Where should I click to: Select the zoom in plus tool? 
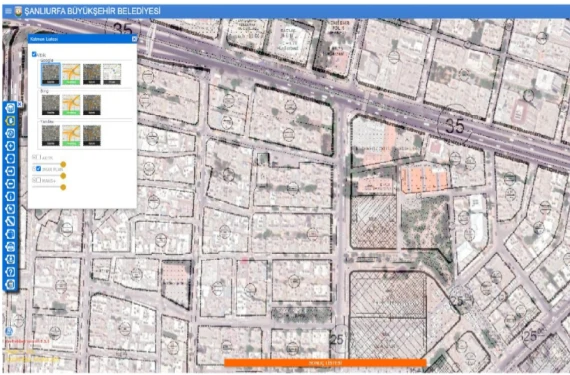click(10, 146)
